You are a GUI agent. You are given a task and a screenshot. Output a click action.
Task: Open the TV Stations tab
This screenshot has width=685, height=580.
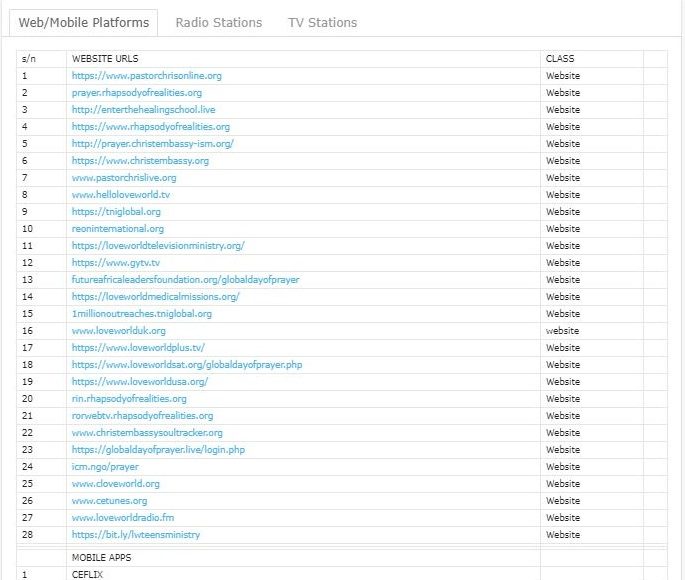click(x=322, y=22)
